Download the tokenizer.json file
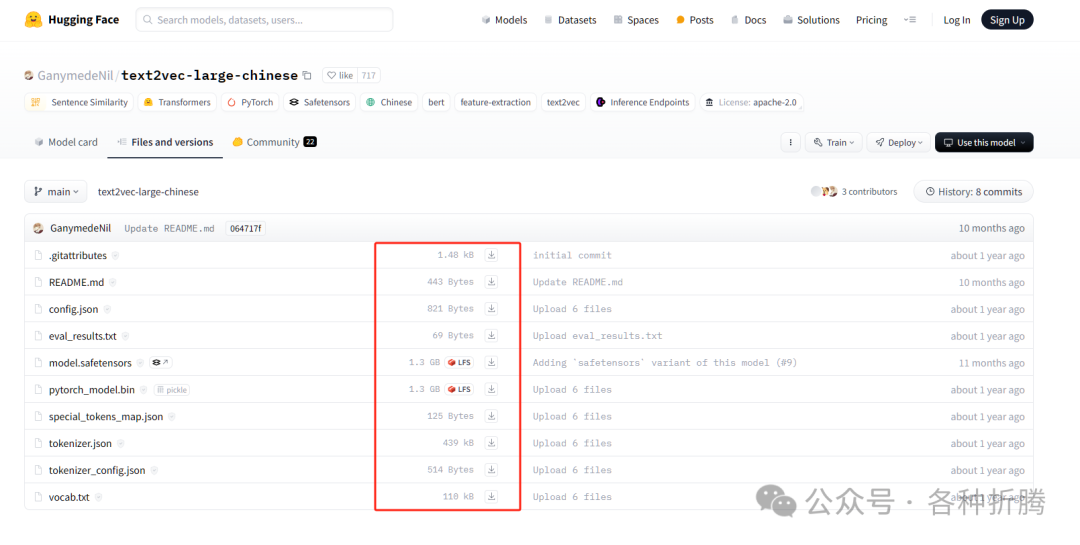1080x545 pixels. tap(491, 443)
